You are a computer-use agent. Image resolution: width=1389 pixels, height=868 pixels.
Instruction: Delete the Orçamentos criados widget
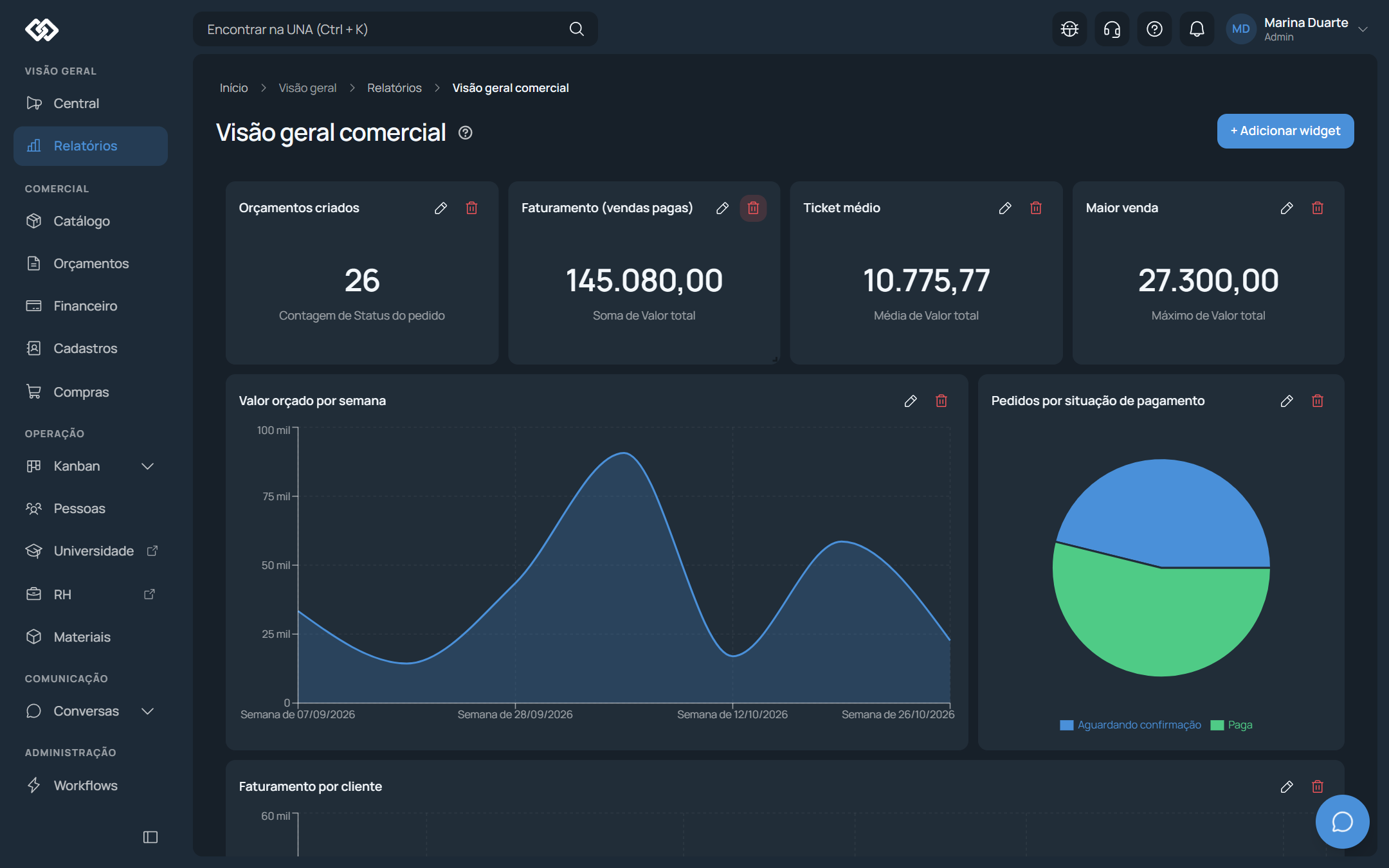[471, 208]
